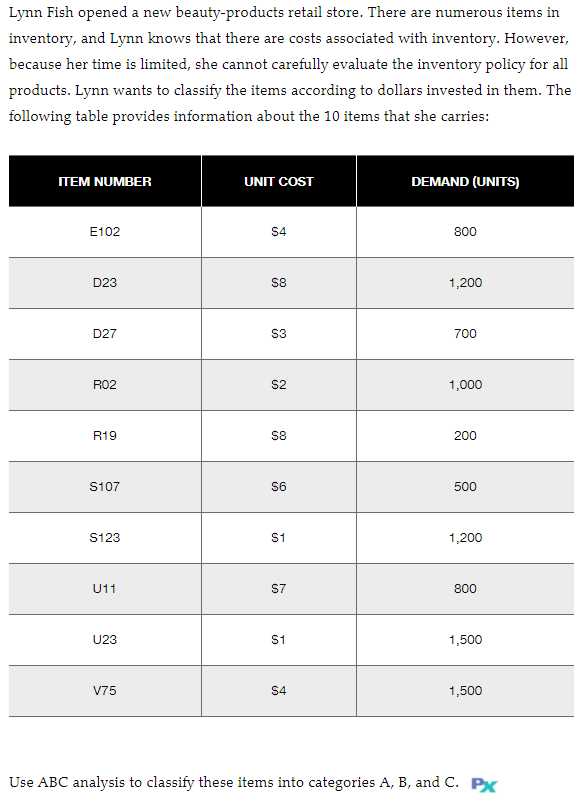This screenshot has width=583, height=801.
Task: Select the D27 item cell
Action: (105, 334)
